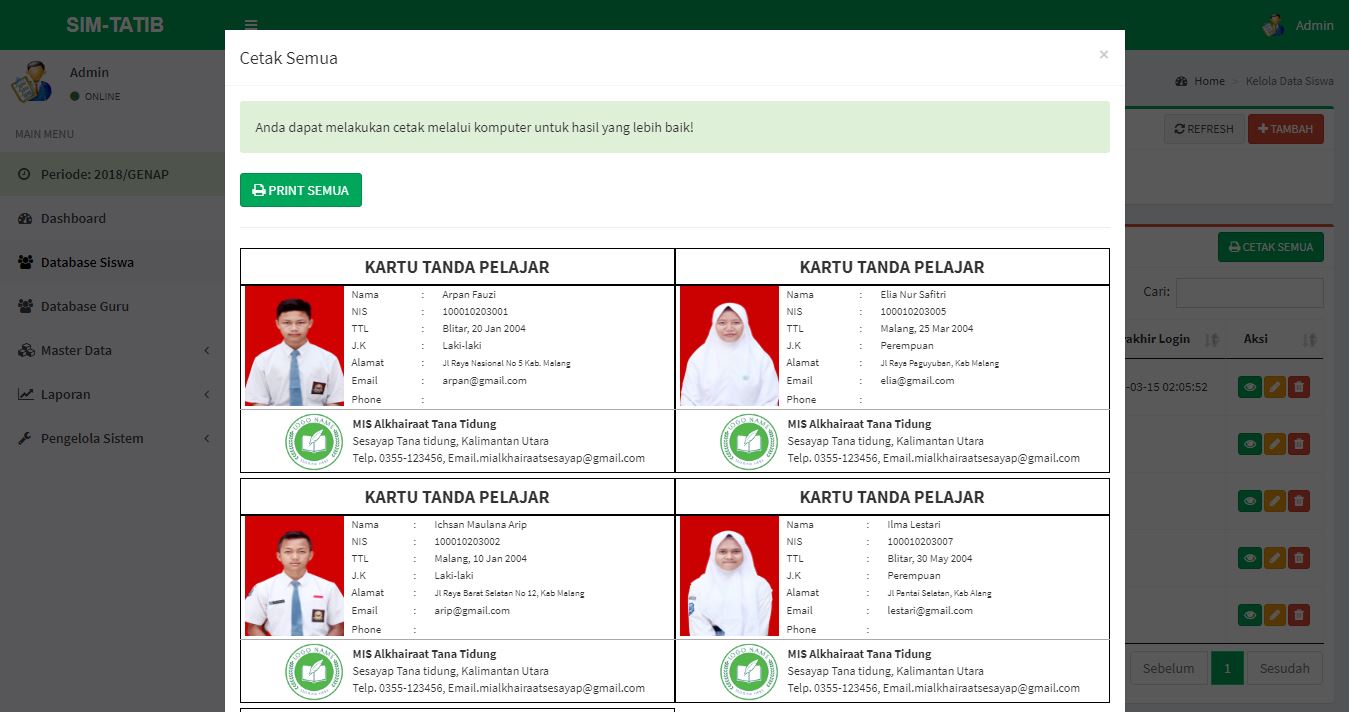
Task: Go to the Sebelum pagination page
Action: coord(1168,668)
